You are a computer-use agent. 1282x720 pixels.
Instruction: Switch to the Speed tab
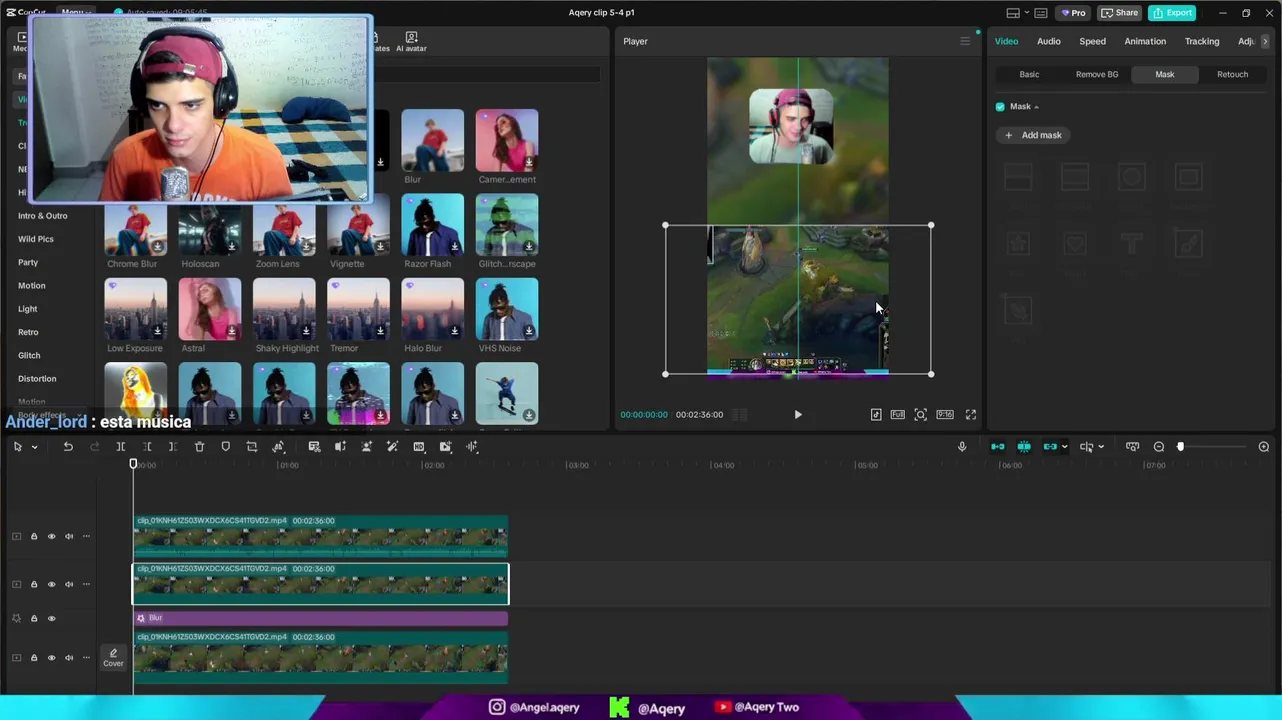[1092, 41]
